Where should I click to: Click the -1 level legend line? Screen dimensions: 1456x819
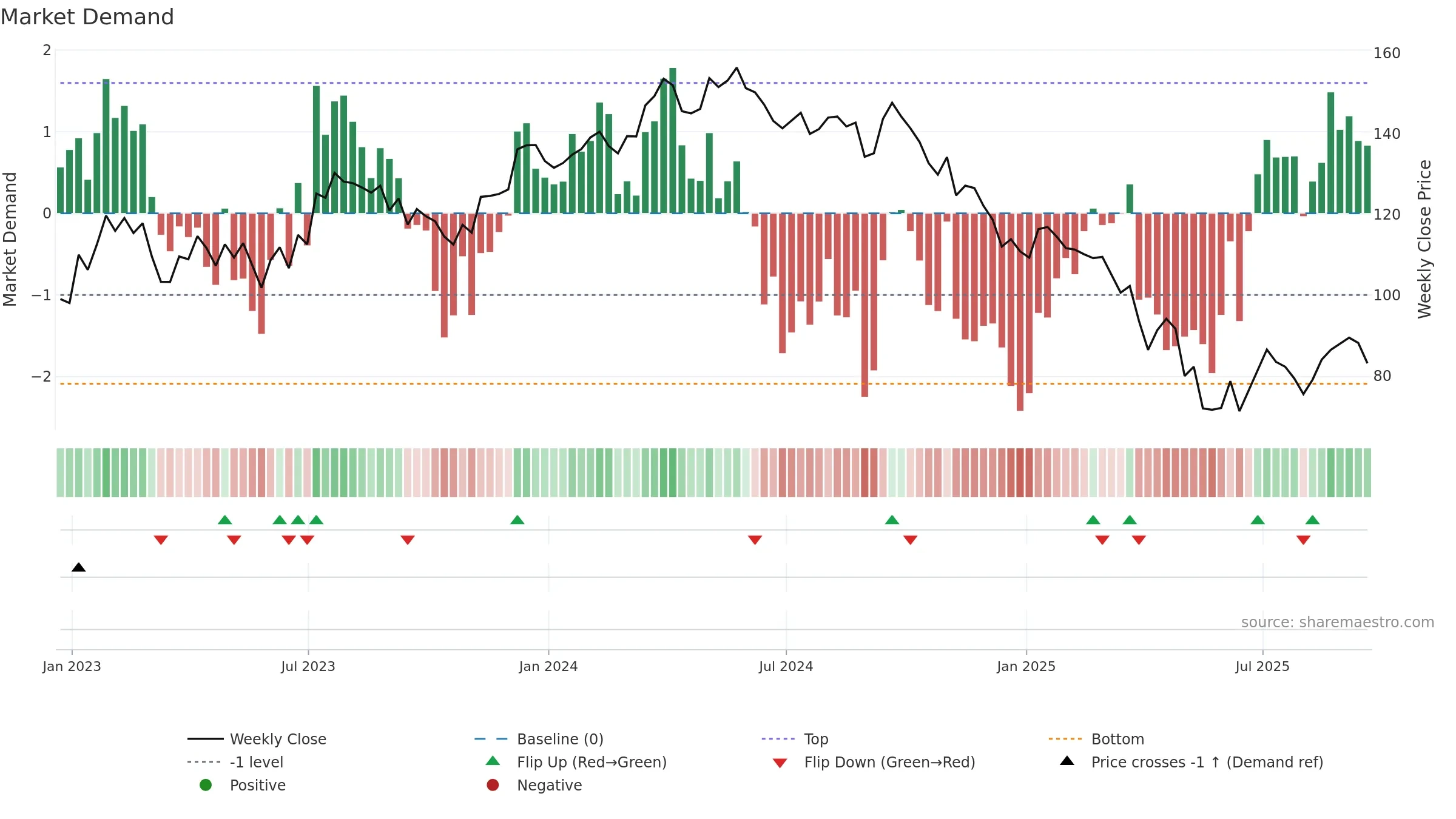tap(205, 762)
